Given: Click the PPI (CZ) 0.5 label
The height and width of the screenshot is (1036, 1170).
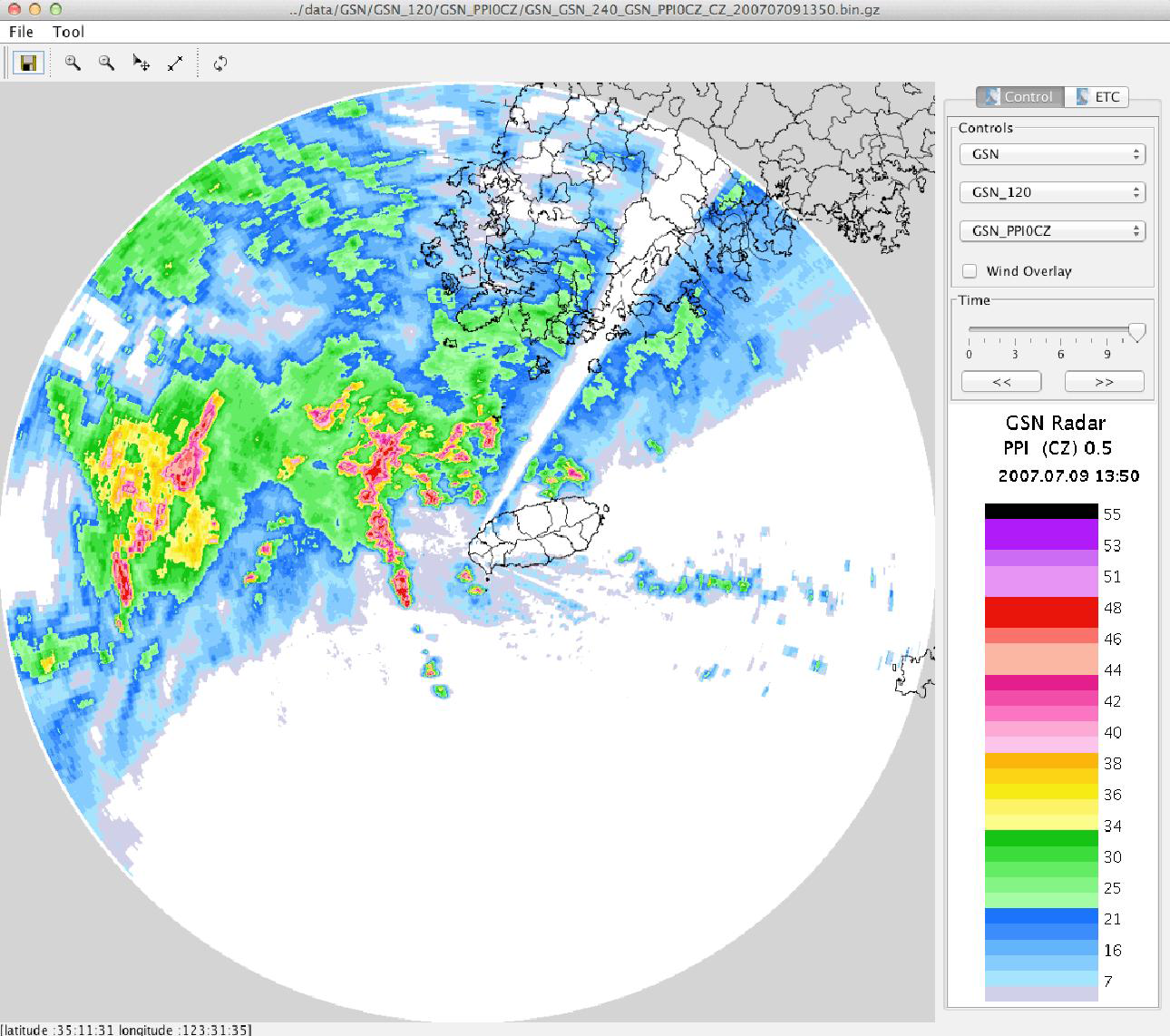Looking at the screenshot, I should tap(1058, 448).
